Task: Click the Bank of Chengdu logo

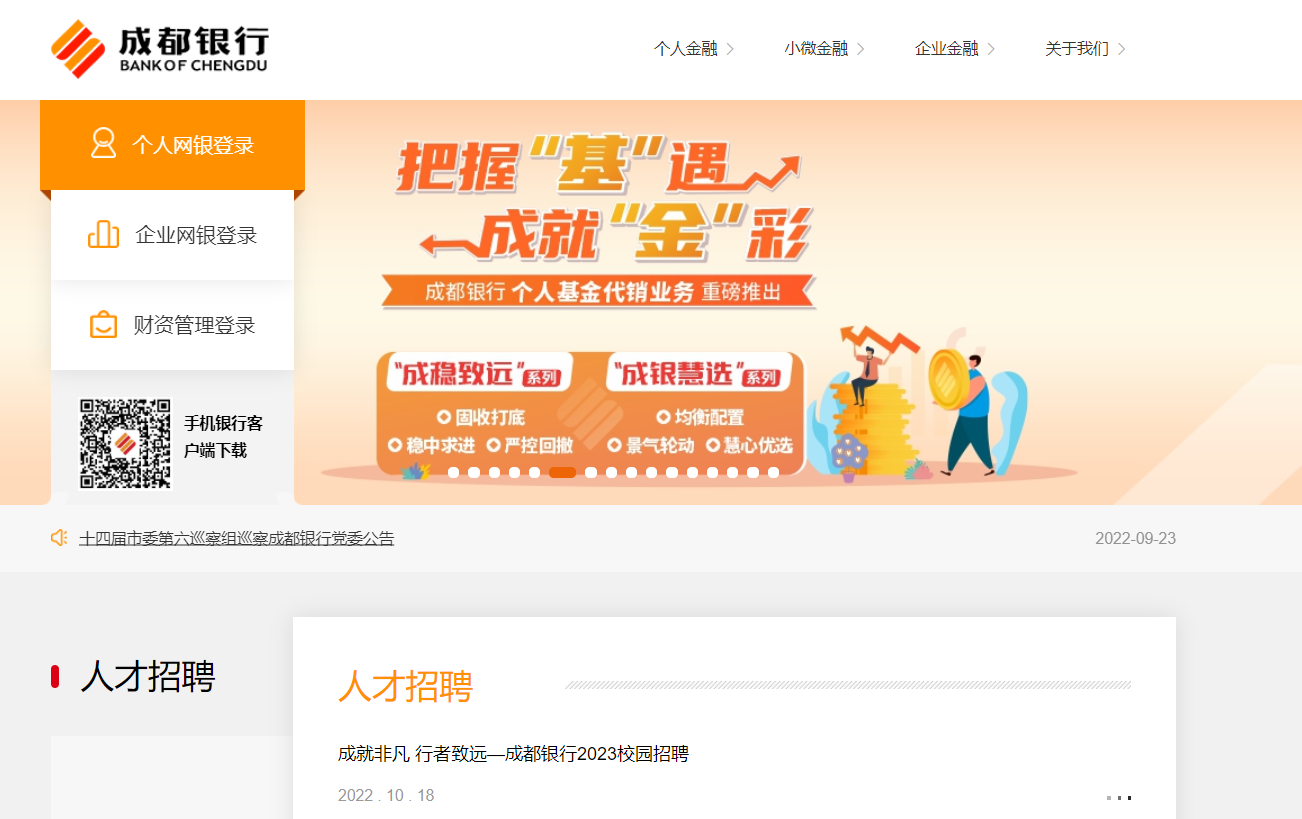Action: [x=160, y=49]
